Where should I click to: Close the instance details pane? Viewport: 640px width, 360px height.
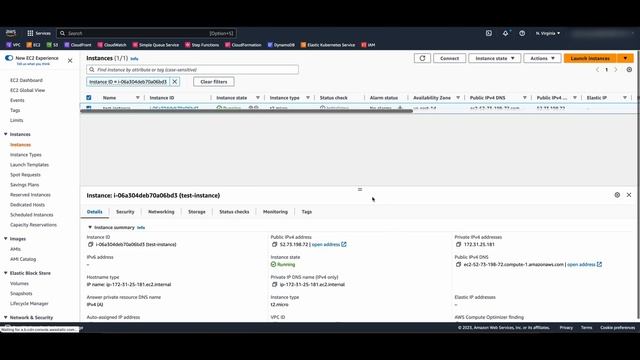(x=629, y=195)
